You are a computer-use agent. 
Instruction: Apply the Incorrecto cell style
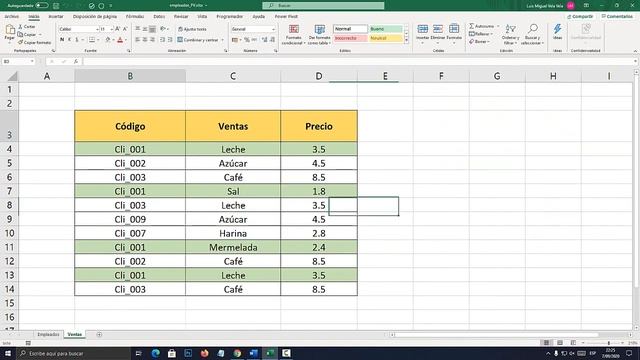click(x=350, y=38)
